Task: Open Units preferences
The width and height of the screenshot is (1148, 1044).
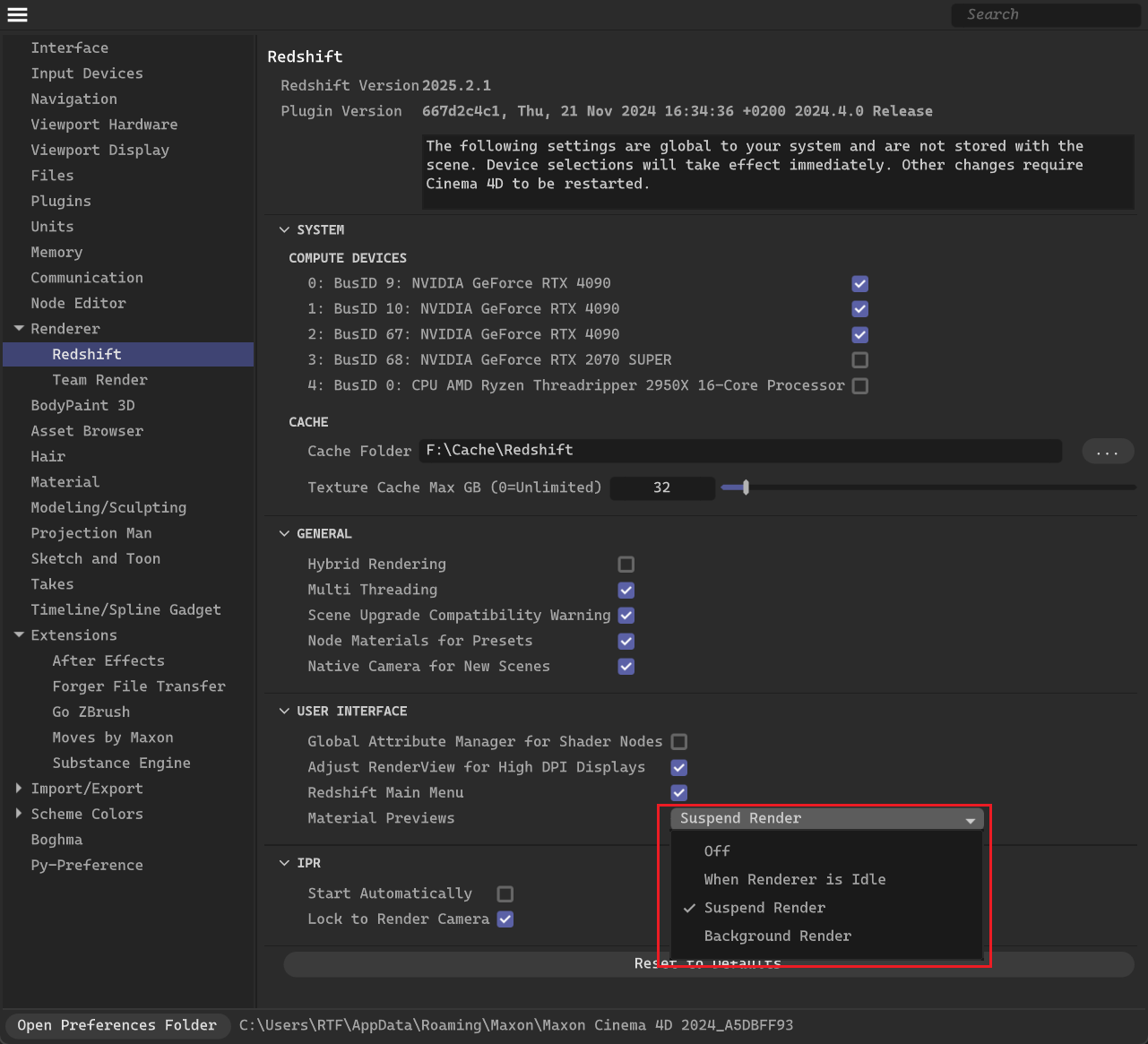Action: point(53,227)
